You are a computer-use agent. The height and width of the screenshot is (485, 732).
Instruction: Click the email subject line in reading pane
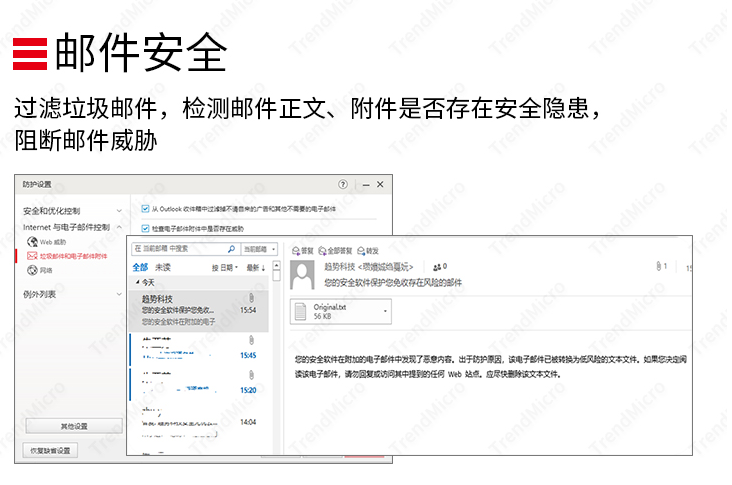394,284
